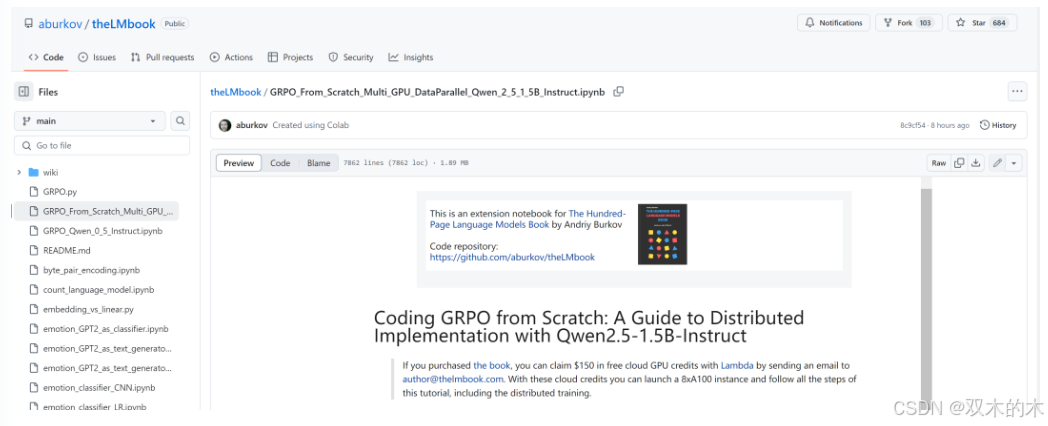Open the Raw file view
The width and height of the screenshot is (1048, 426).
pos(939,163)
